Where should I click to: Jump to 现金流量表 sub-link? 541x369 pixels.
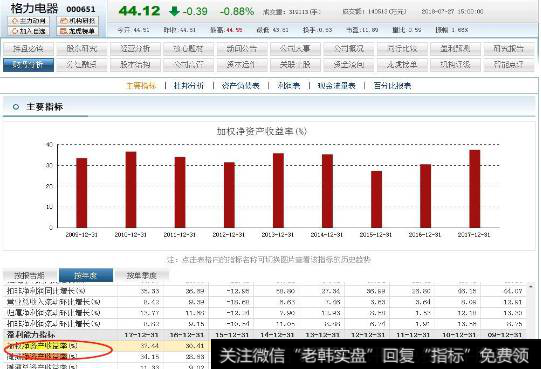(x=336, y=86)
